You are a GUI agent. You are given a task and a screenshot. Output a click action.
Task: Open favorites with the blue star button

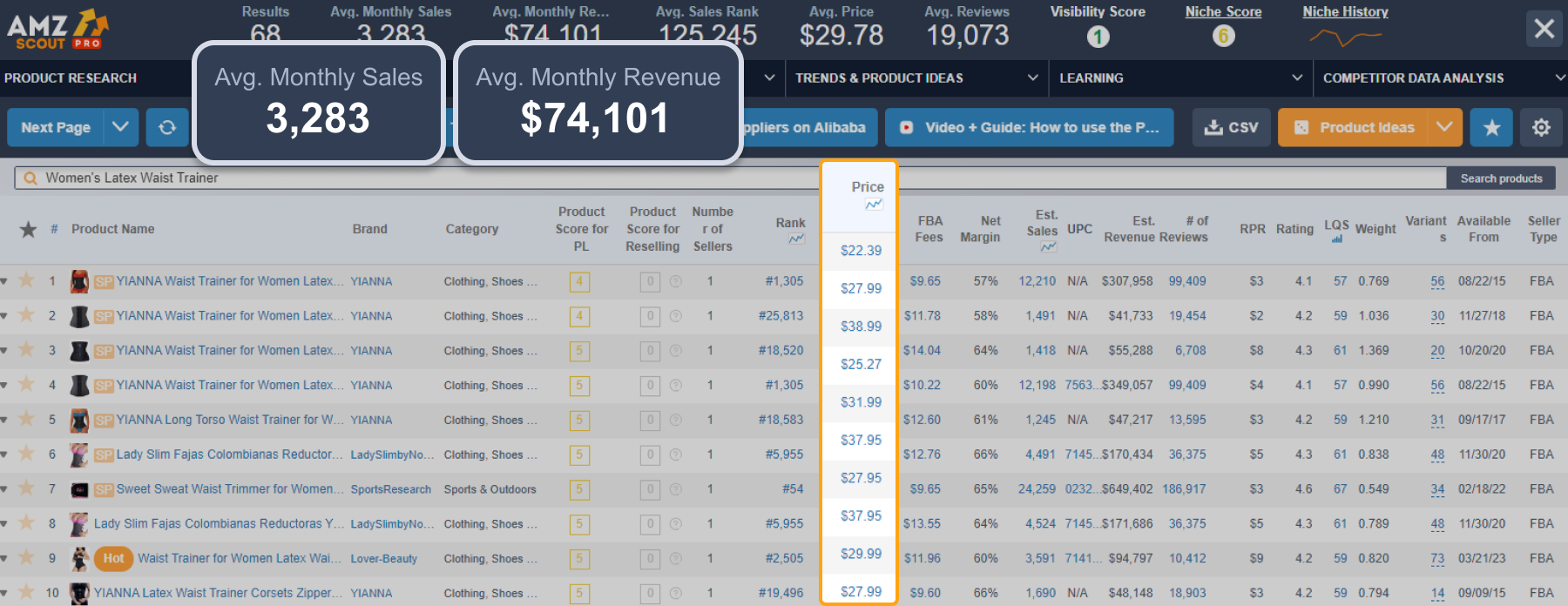pyautogui.click(x=1491, y=127)
